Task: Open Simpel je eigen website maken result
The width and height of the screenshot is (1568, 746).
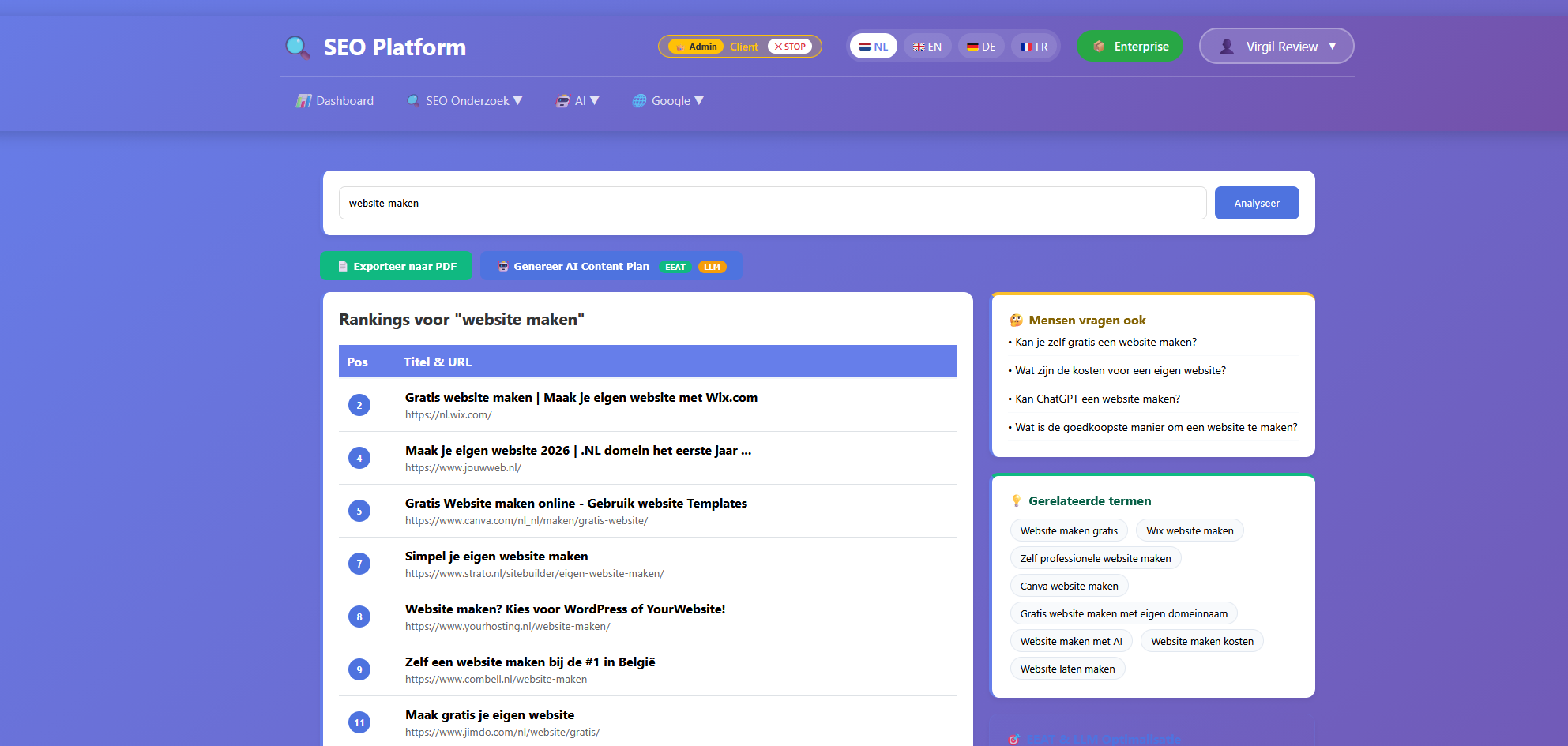Action: pos(497,557)
